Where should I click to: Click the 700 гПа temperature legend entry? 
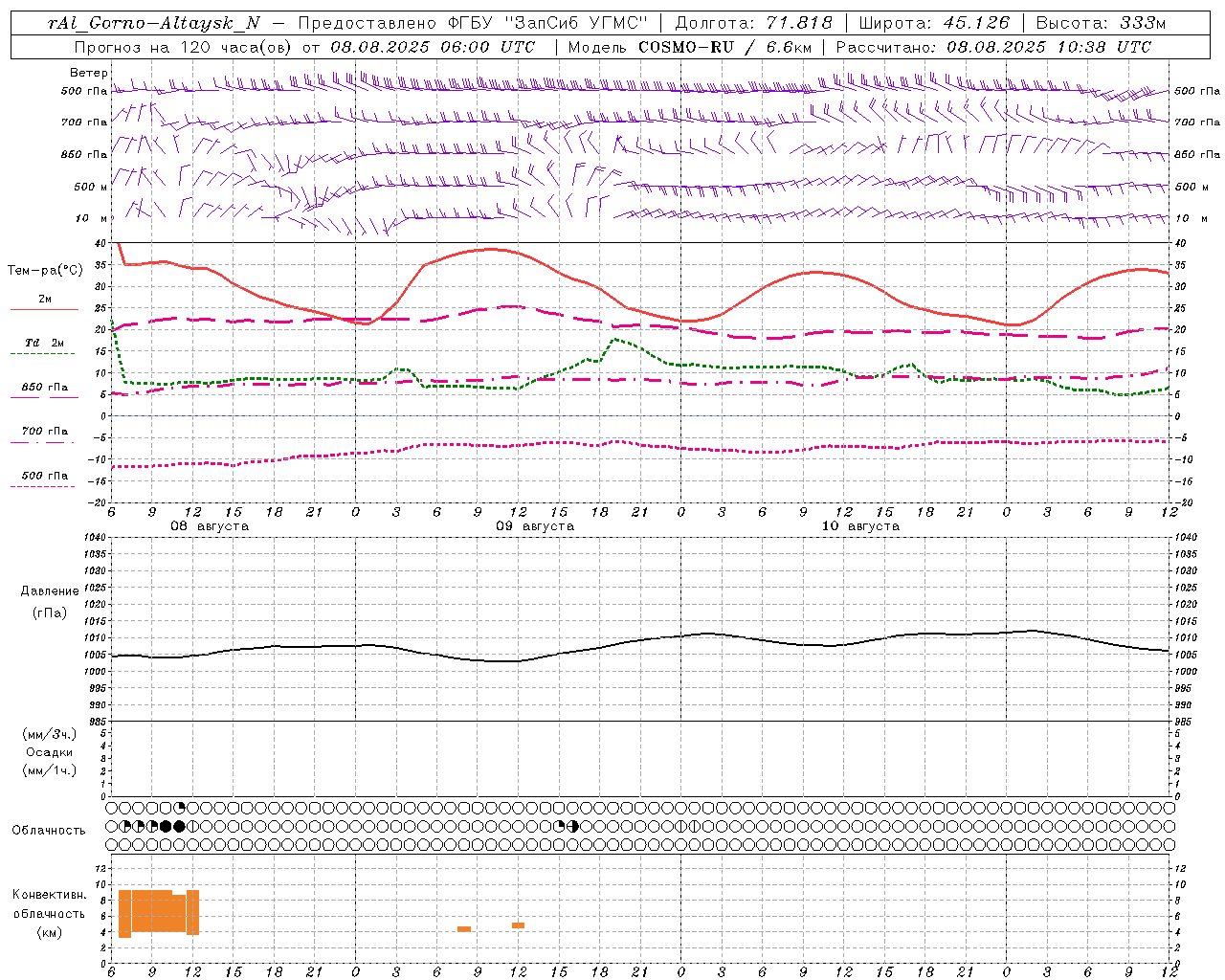tap(45, 432)
